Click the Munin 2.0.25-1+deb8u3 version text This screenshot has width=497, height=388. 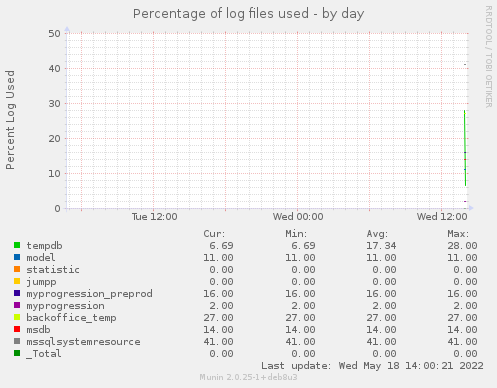(x=248, y=377)
